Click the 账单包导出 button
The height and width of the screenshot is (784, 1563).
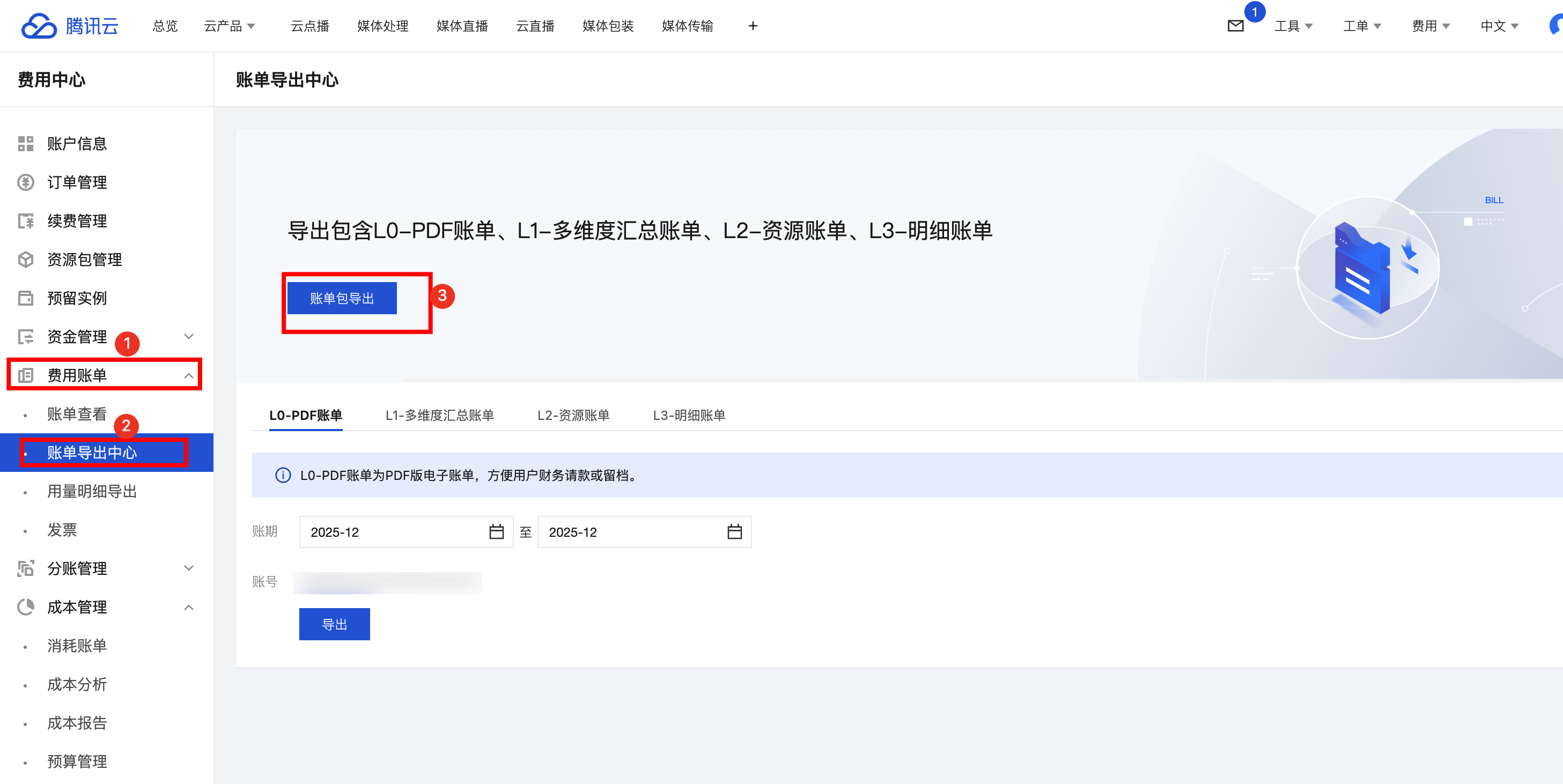[342, 299]
